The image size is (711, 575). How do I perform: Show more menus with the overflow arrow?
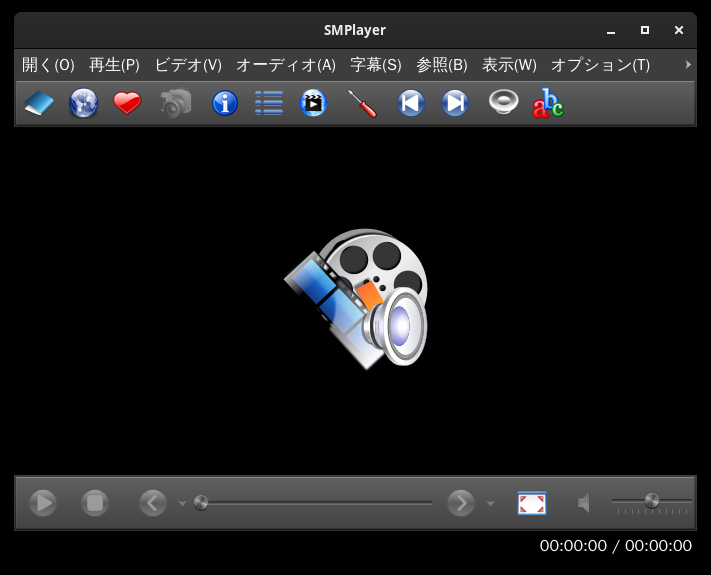pos(688,65)
